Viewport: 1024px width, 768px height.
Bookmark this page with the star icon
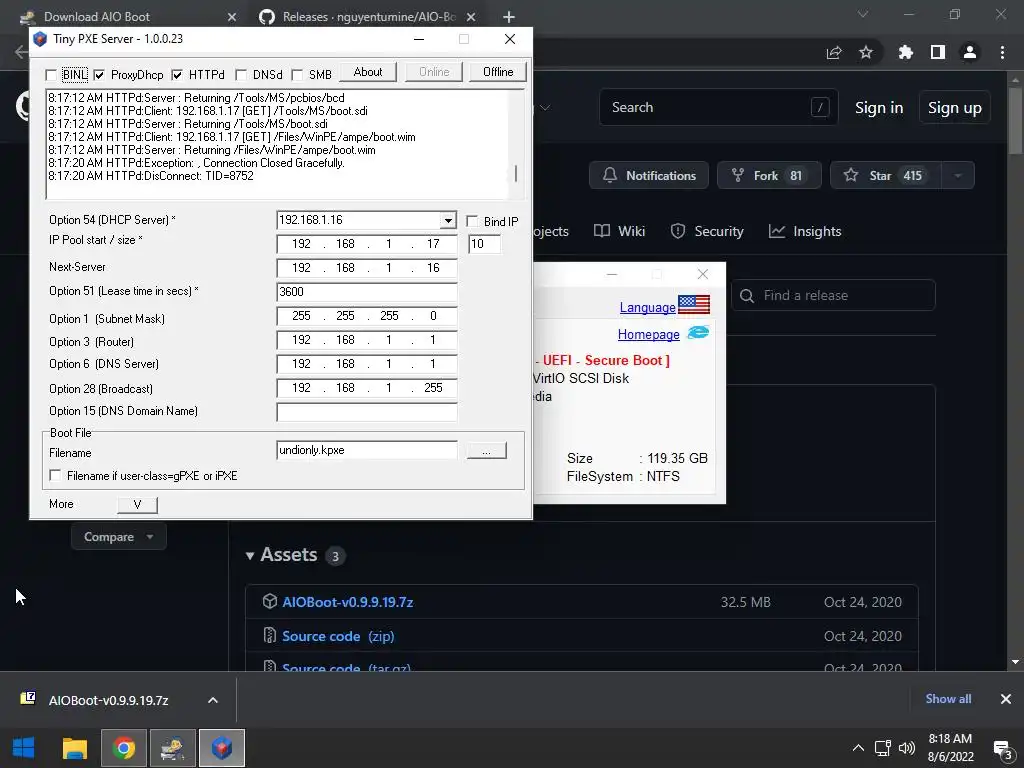point(866,52)
